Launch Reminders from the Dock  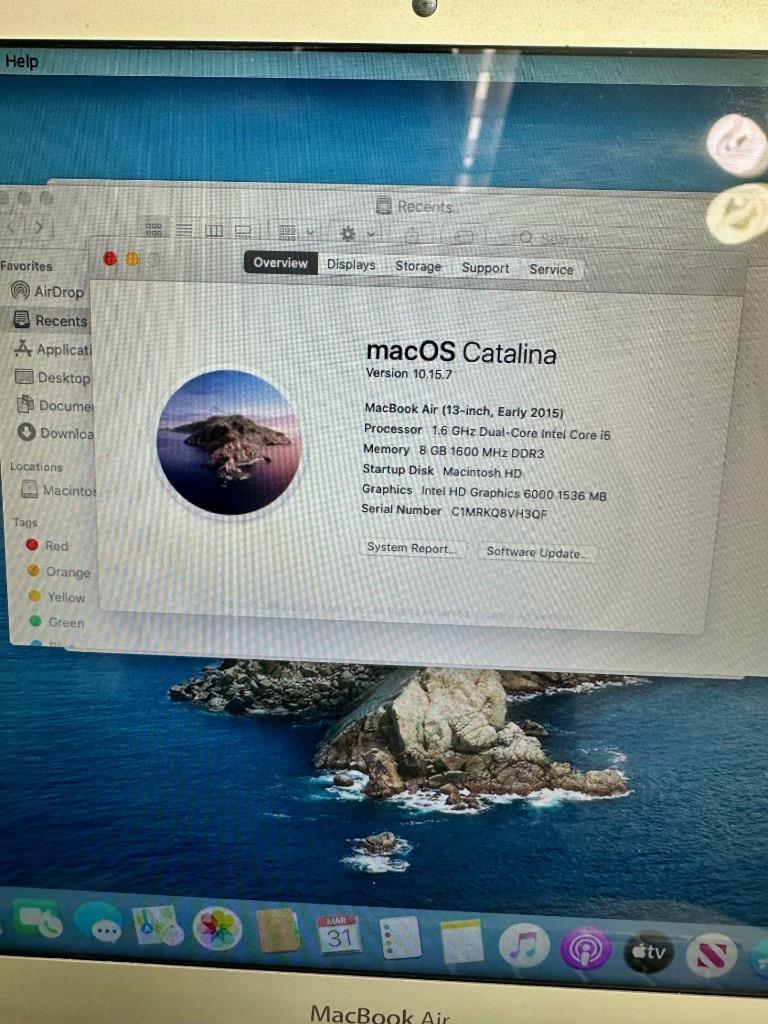click(400, 937)
